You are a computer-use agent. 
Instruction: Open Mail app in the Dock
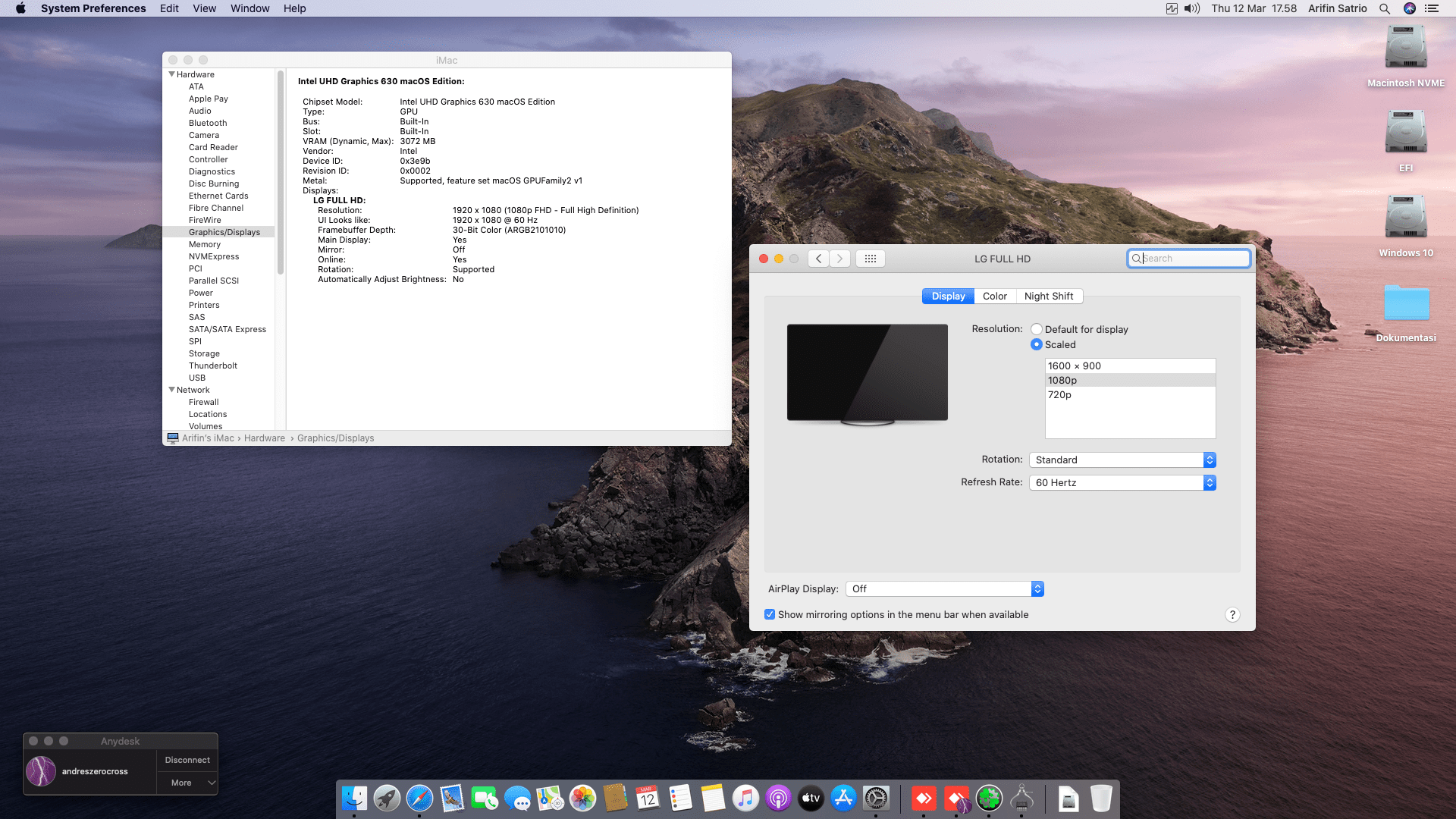click(452, 799)
